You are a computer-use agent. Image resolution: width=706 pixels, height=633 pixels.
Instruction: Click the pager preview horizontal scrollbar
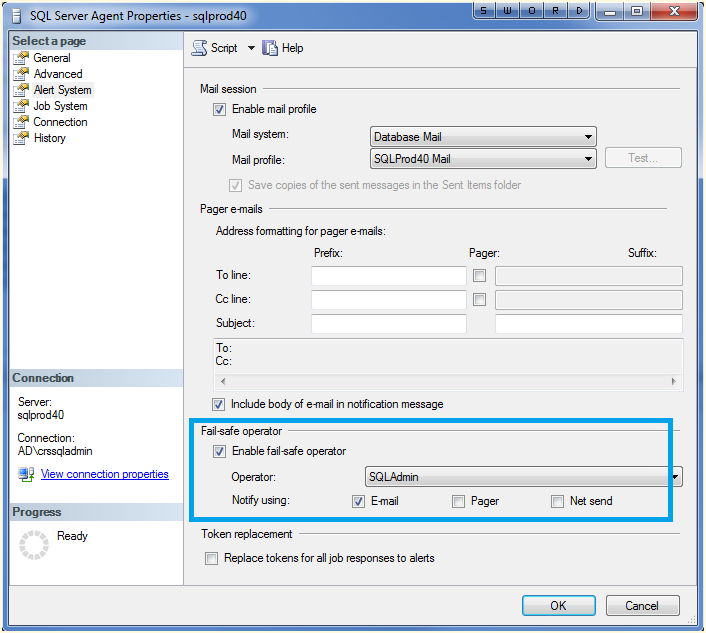(x=450, y=382)
